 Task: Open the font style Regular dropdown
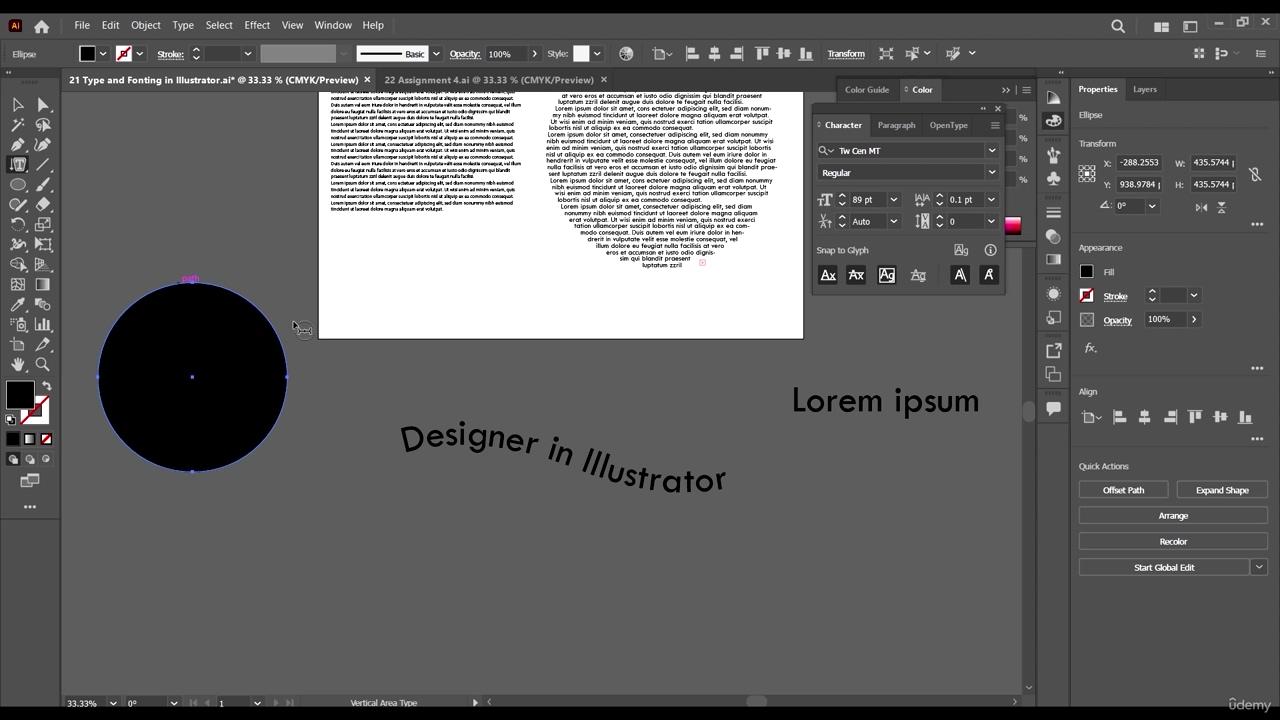pyautogui.click(x=992, y=173)
